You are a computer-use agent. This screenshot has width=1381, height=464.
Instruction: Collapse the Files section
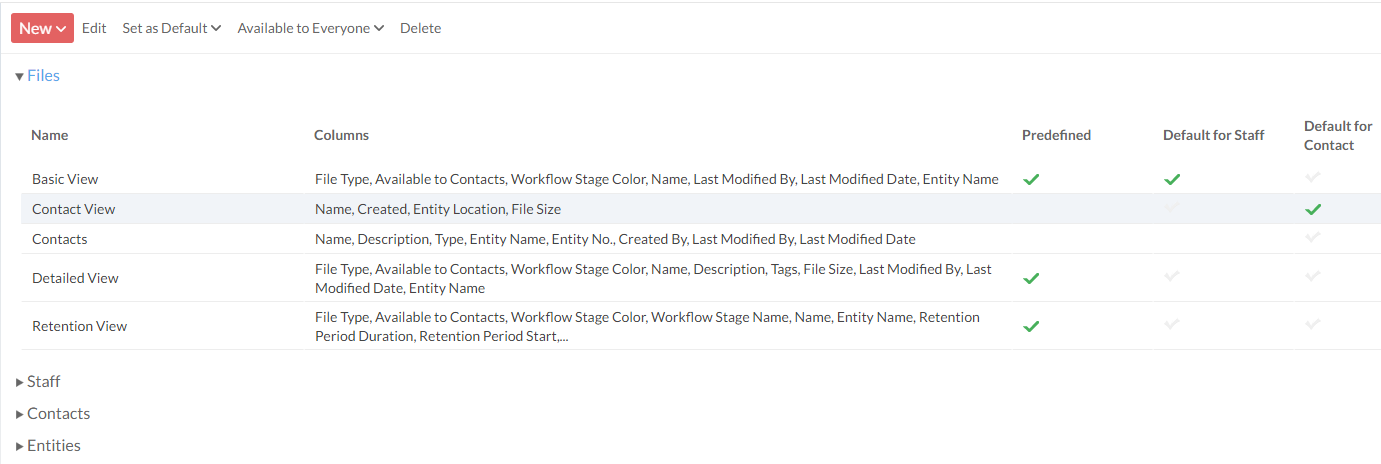point(38,76)
